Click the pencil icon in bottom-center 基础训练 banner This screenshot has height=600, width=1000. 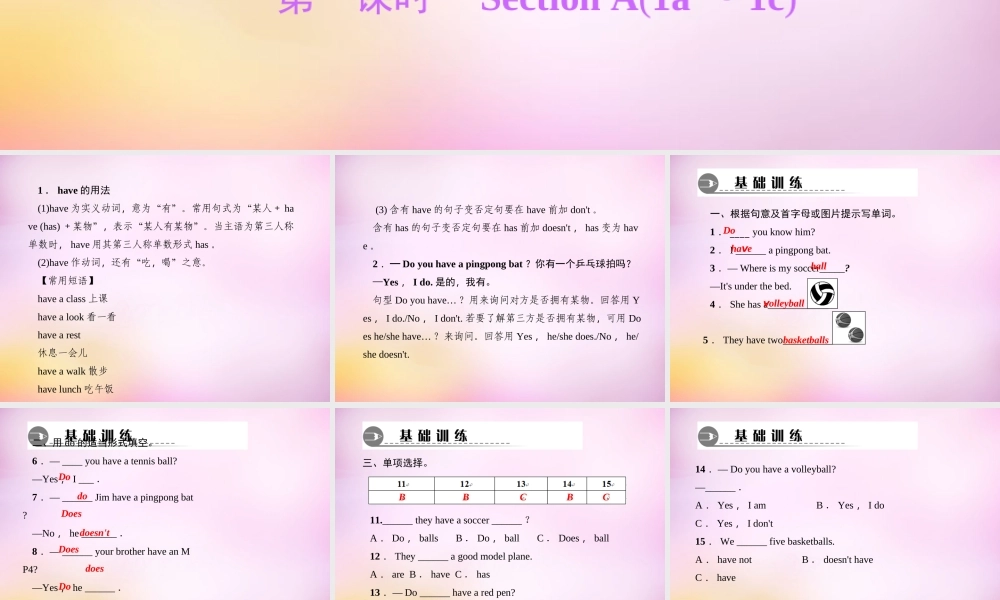[x=372, y=435]
